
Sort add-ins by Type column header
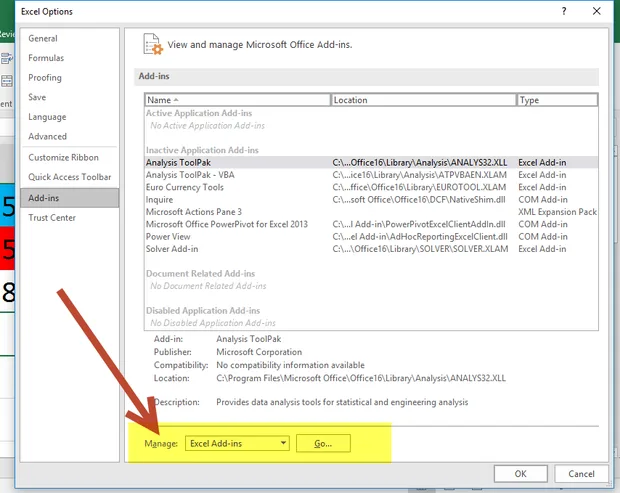click(558, 100)
